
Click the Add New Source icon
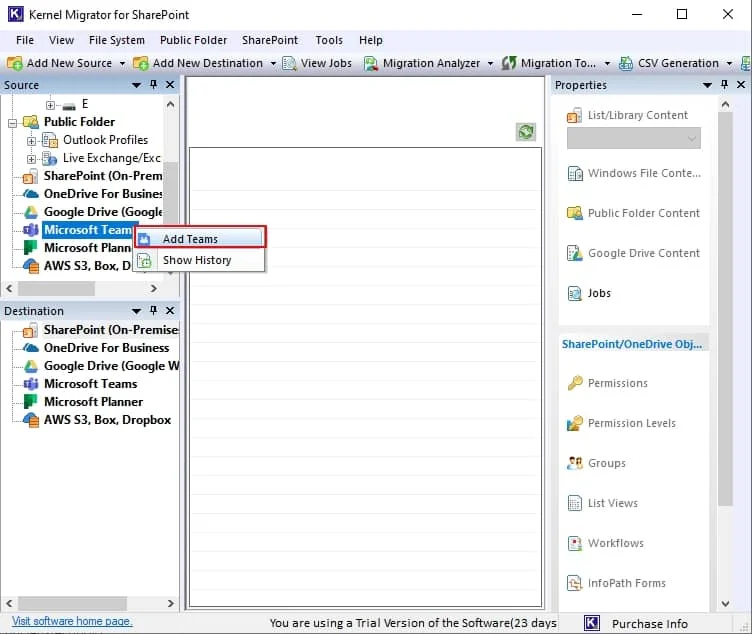[15, 63]
